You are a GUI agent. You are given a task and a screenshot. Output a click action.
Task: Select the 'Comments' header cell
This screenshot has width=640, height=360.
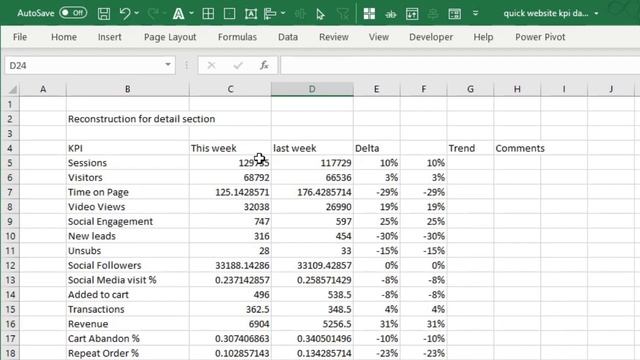pyautogui.click(x=517, y=148)
